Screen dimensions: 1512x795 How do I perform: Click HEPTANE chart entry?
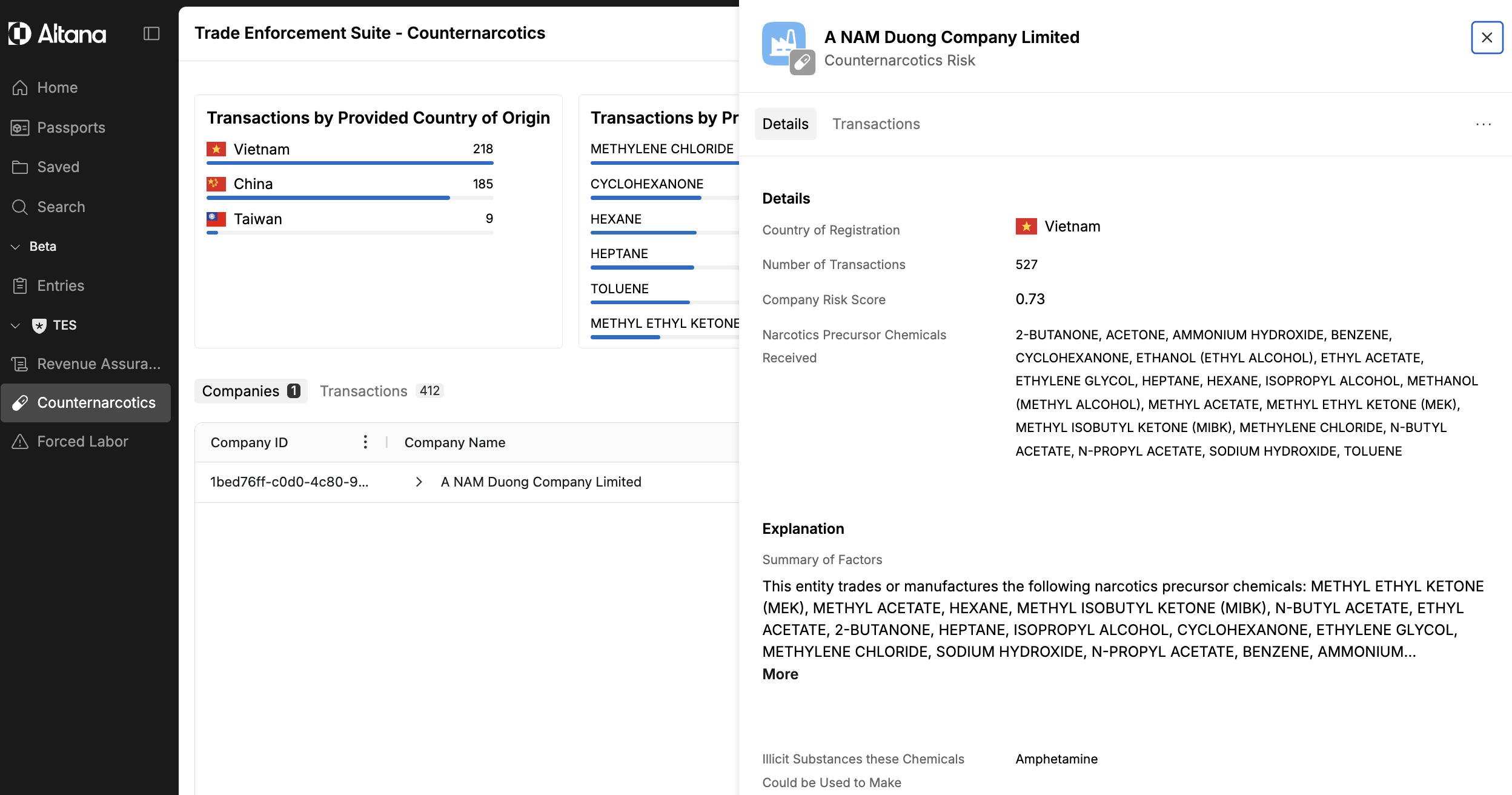point(619,253)
